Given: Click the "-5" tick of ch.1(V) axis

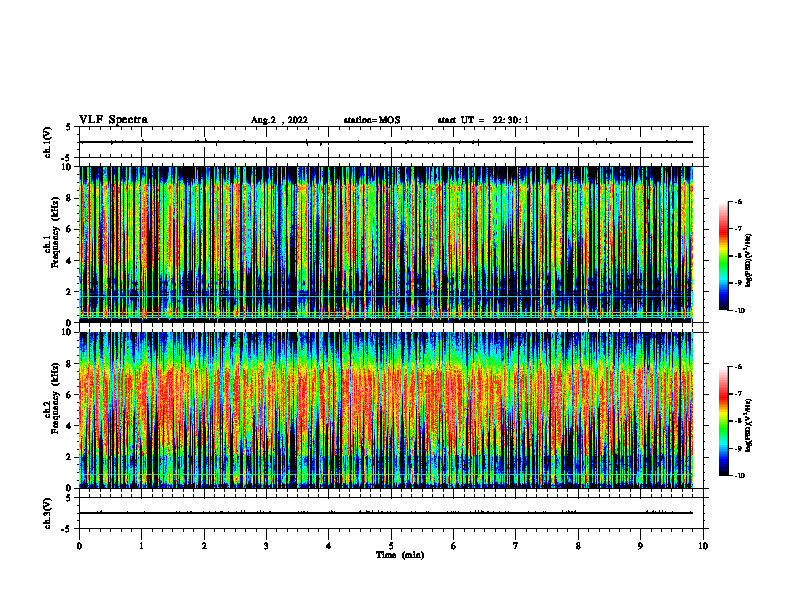Looking at the screenshot, I should pos(67,158).
